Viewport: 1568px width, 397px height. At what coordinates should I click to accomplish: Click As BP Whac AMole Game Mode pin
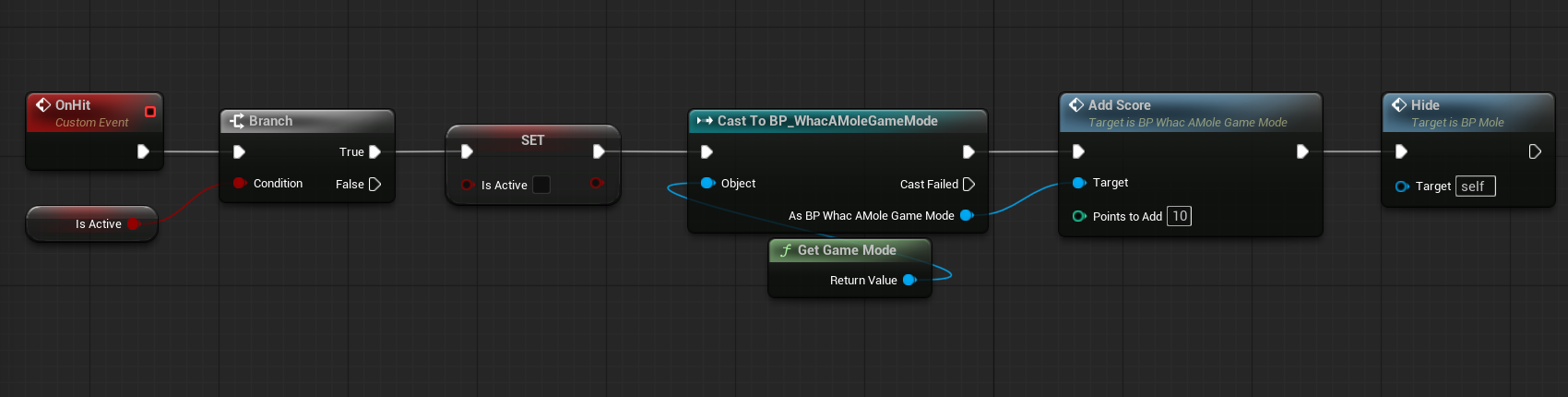coord(967,215)
